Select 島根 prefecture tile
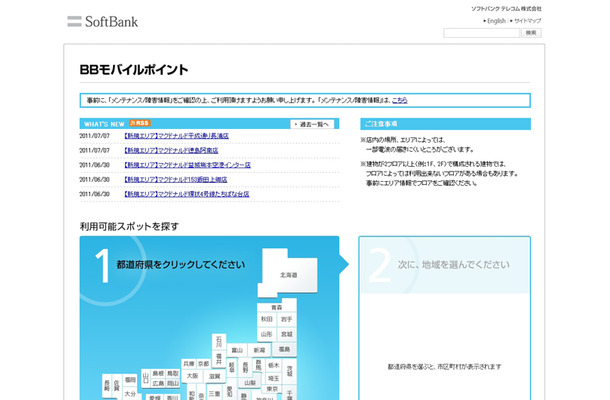The height and width of the screenshot is (400, 610). tap(158, 373)
